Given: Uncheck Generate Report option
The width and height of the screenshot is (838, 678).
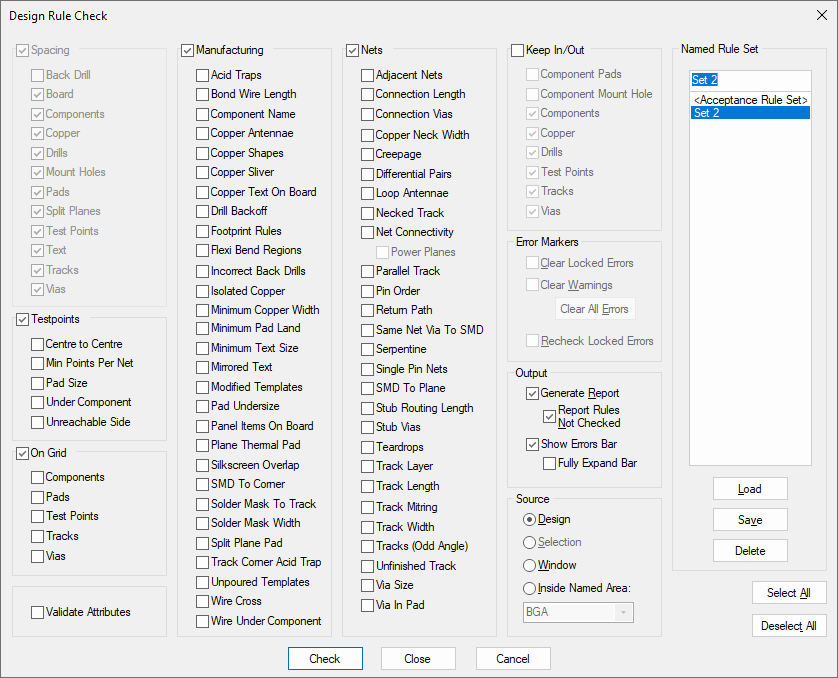Looking at the screenshot, I should click(533, 394).
